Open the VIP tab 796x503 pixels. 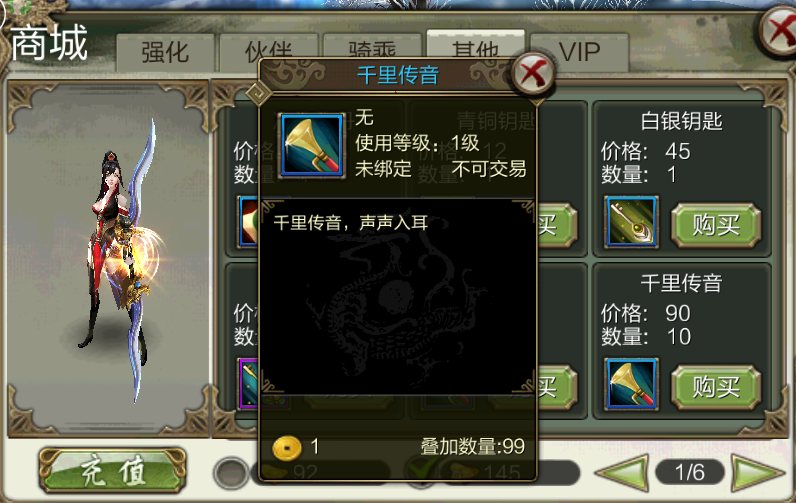(579, 52)
